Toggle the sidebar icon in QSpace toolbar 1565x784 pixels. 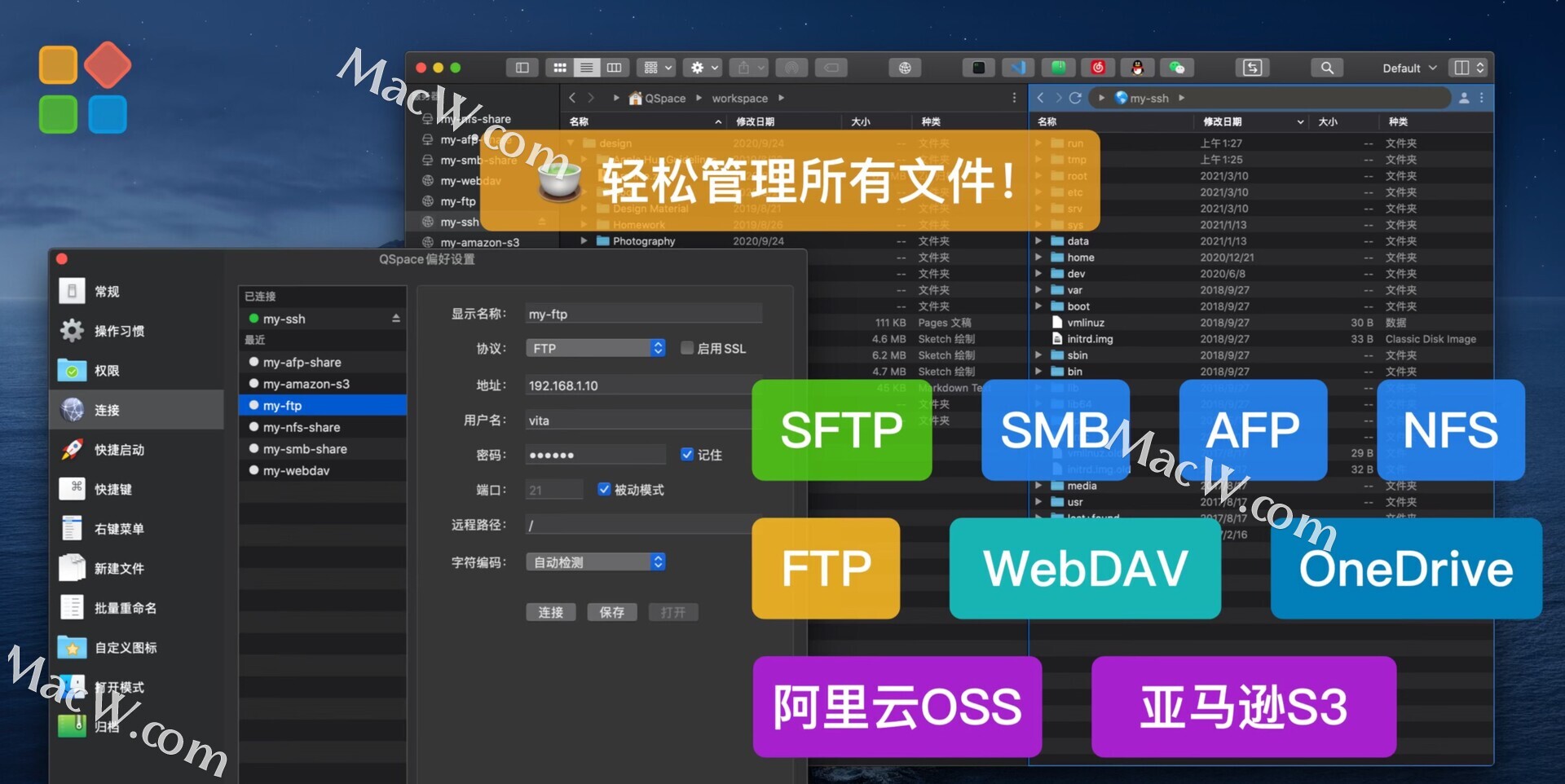pos(522,68)
